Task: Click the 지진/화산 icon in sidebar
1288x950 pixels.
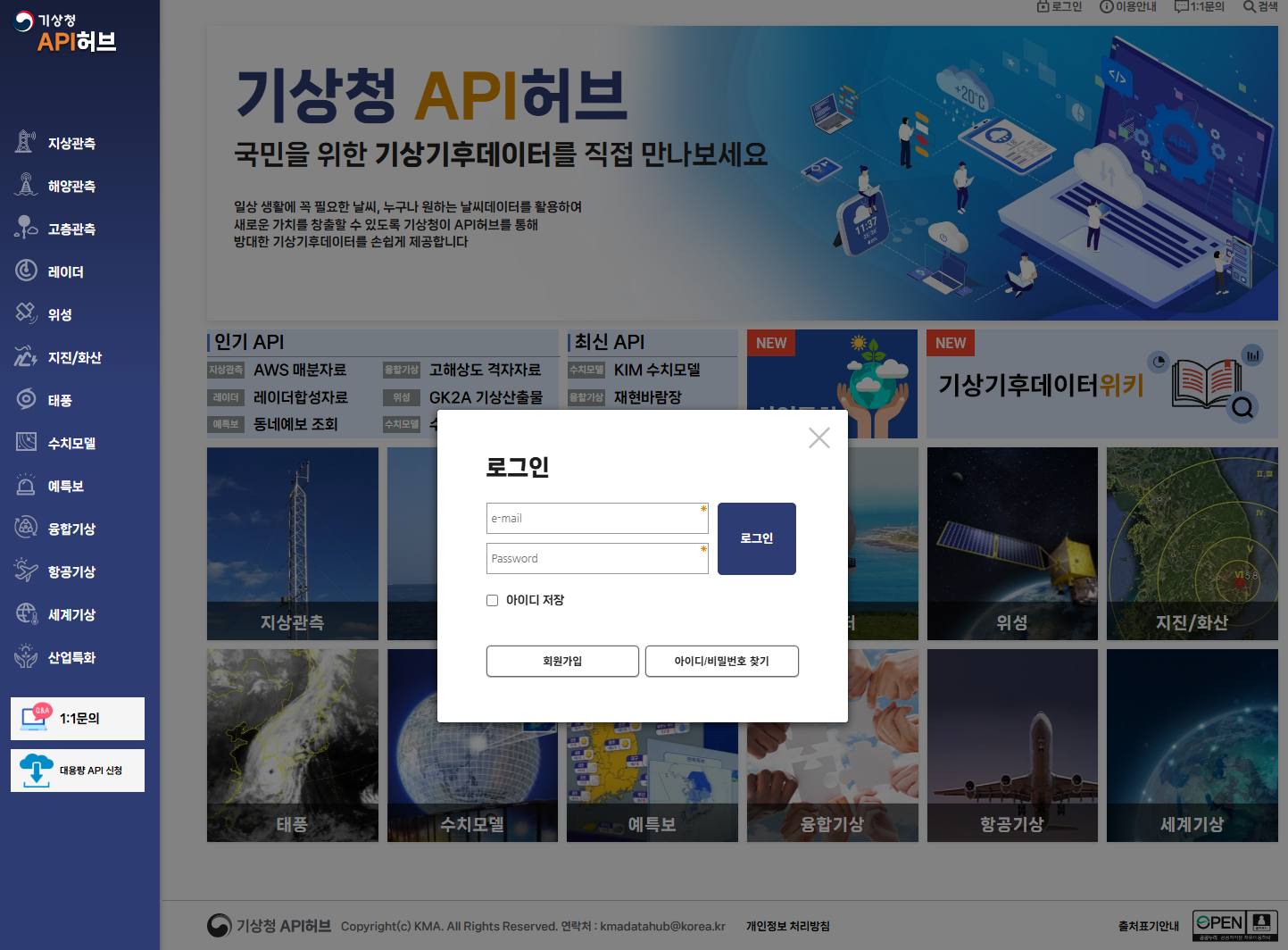Action: point(26,356)
